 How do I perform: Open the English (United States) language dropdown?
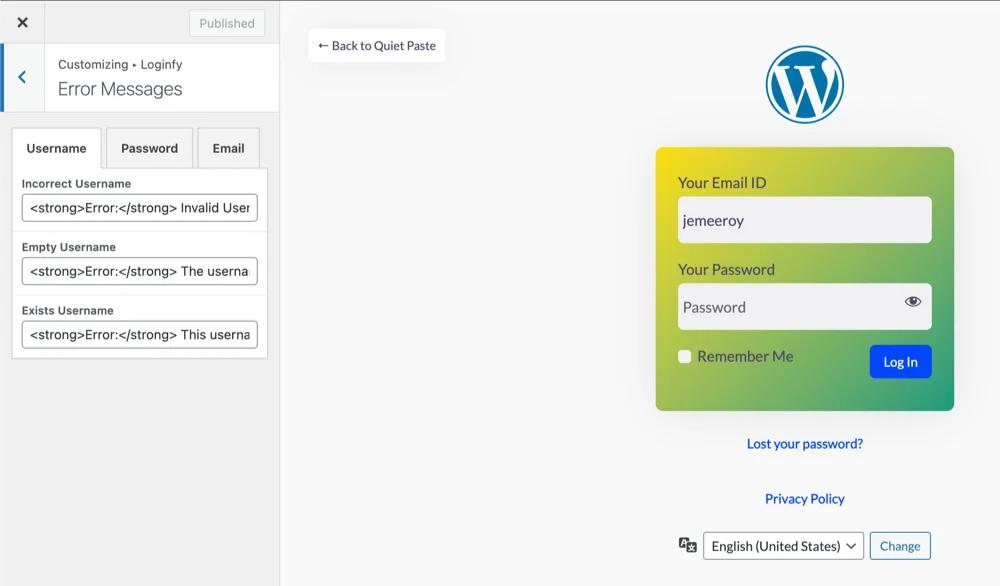[783, 546]
